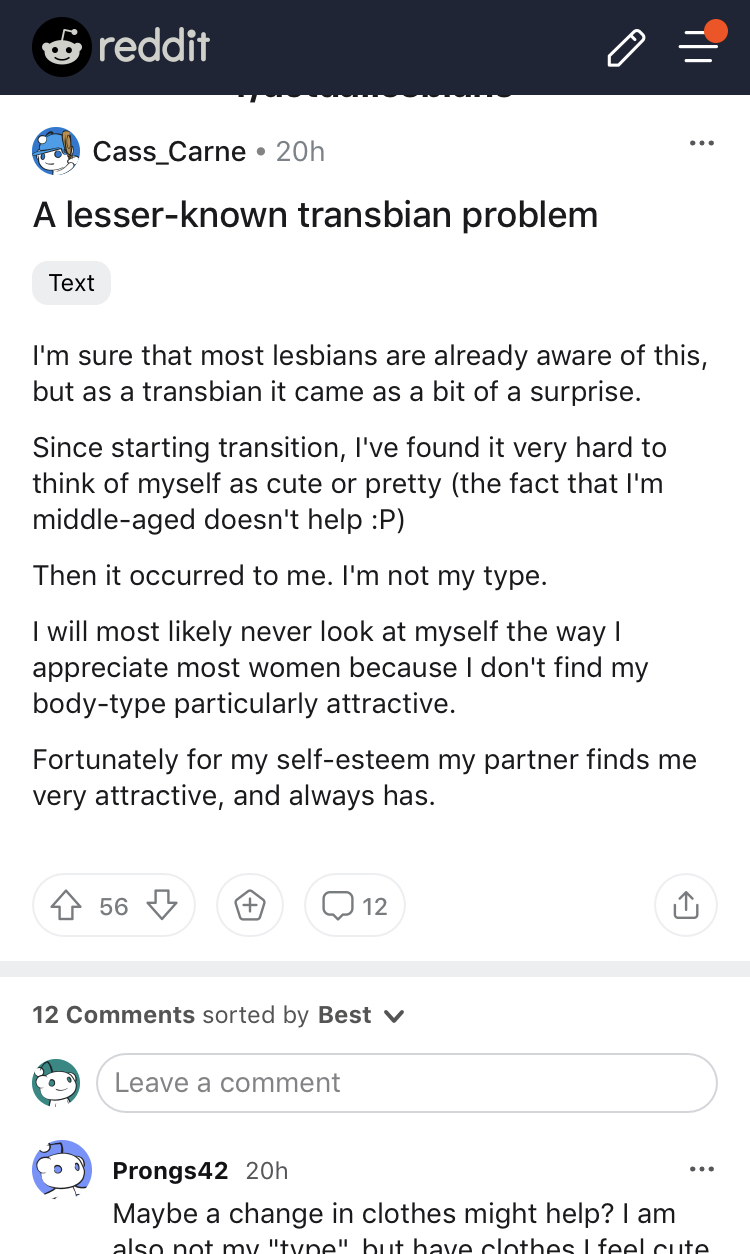Image resolution: width=750 pixels, height=1254 pixels.
Task: Upvote the transbian problem post
Action: (x=66, y=906)
